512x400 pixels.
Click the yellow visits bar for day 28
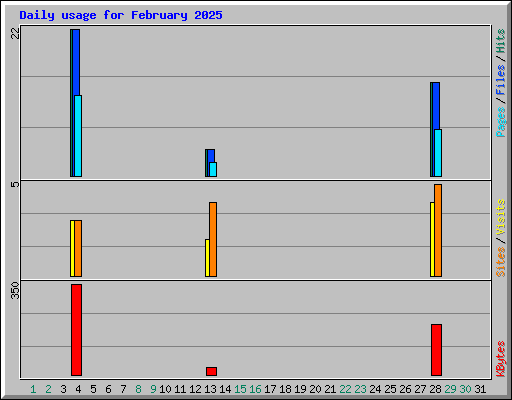(432, 239)
